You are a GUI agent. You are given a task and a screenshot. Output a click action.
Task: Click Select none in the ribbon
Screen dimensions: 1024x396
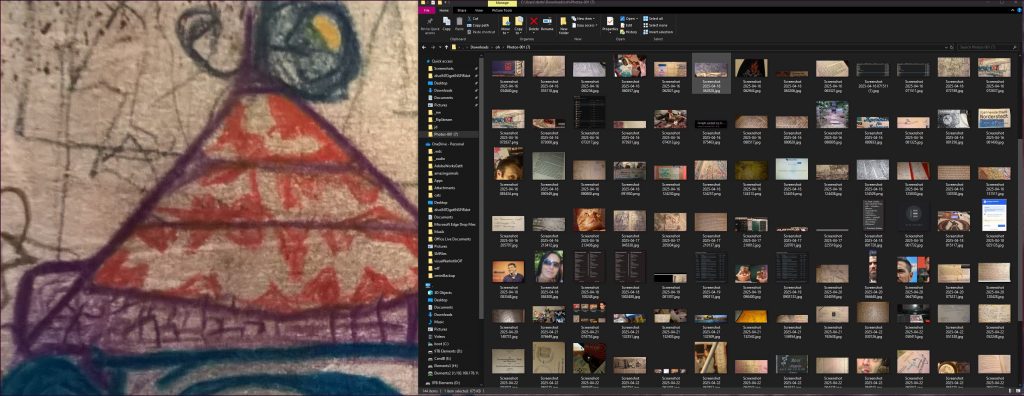tap(655, 25)
